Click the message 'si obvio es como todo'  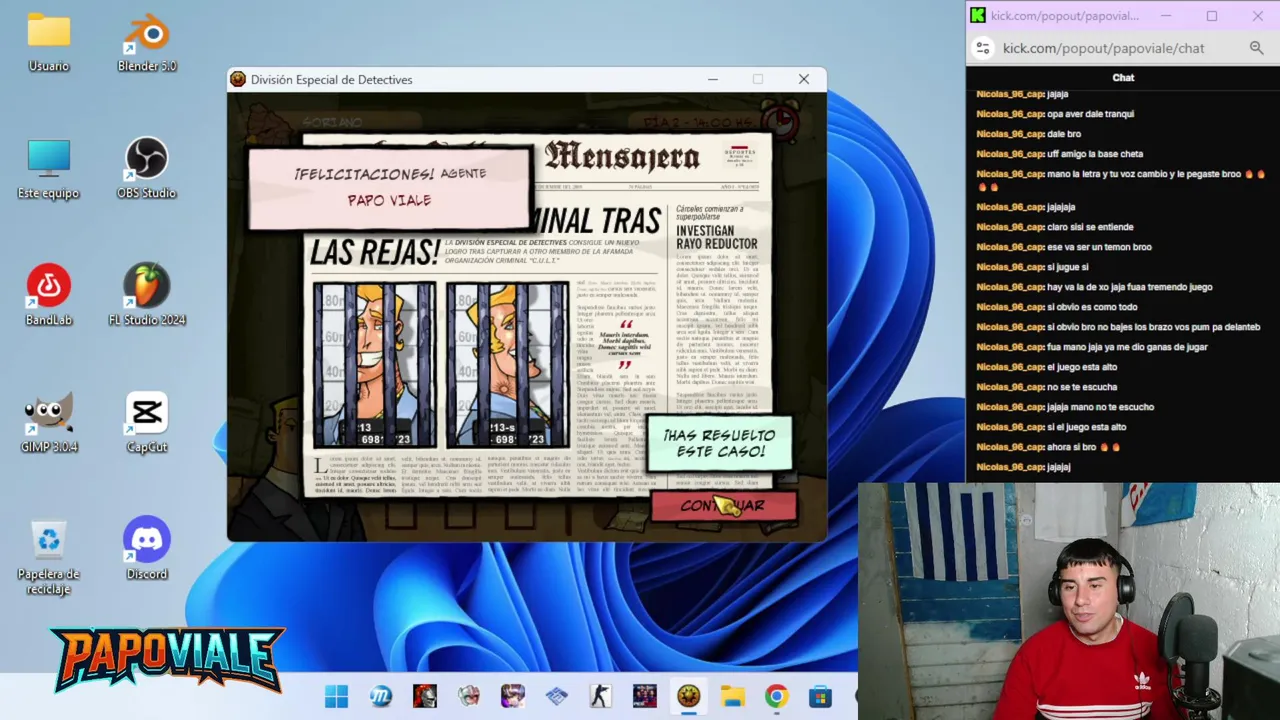[x=1091, y=307]
